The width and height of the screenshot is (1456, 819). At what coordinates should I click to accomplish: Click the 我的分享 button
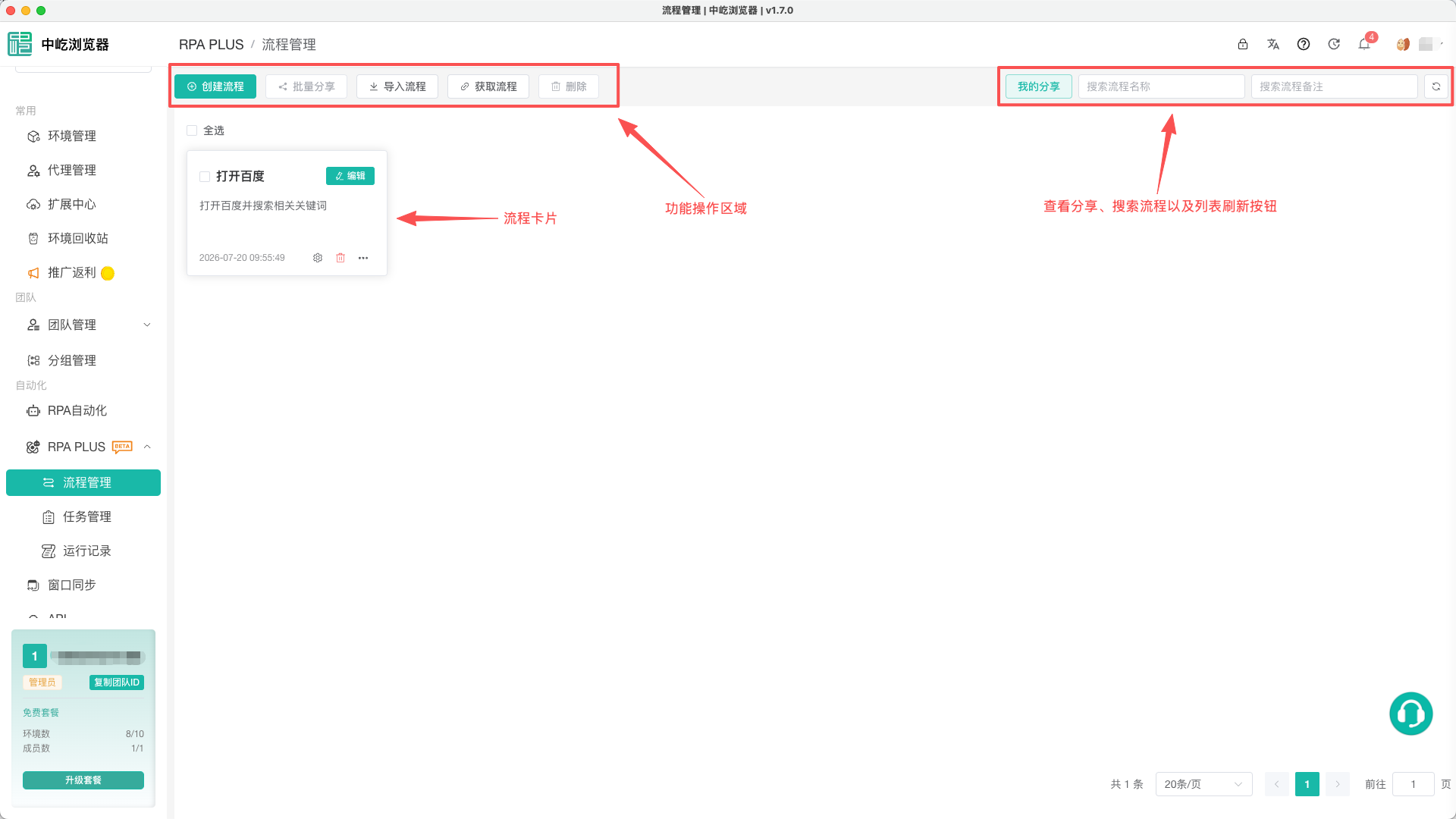[1039, 86]
